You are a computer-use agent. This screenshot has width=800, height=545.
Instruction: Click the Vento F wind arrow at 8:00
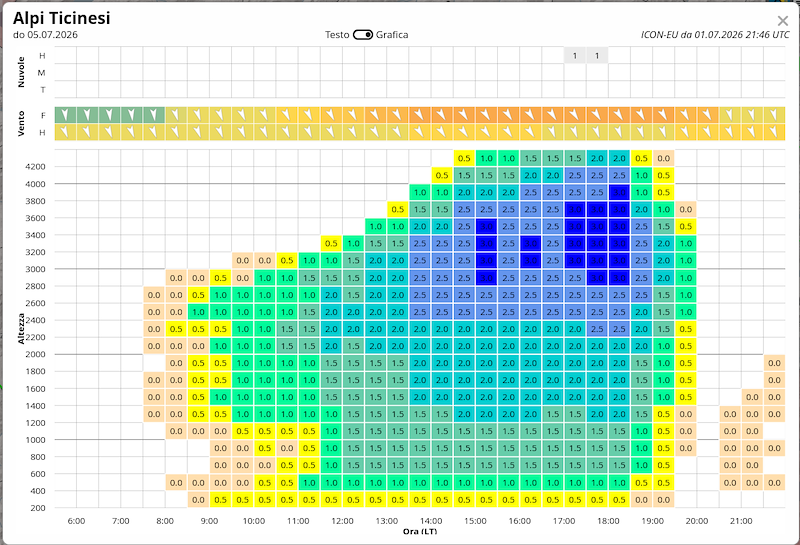coord(176,115)
